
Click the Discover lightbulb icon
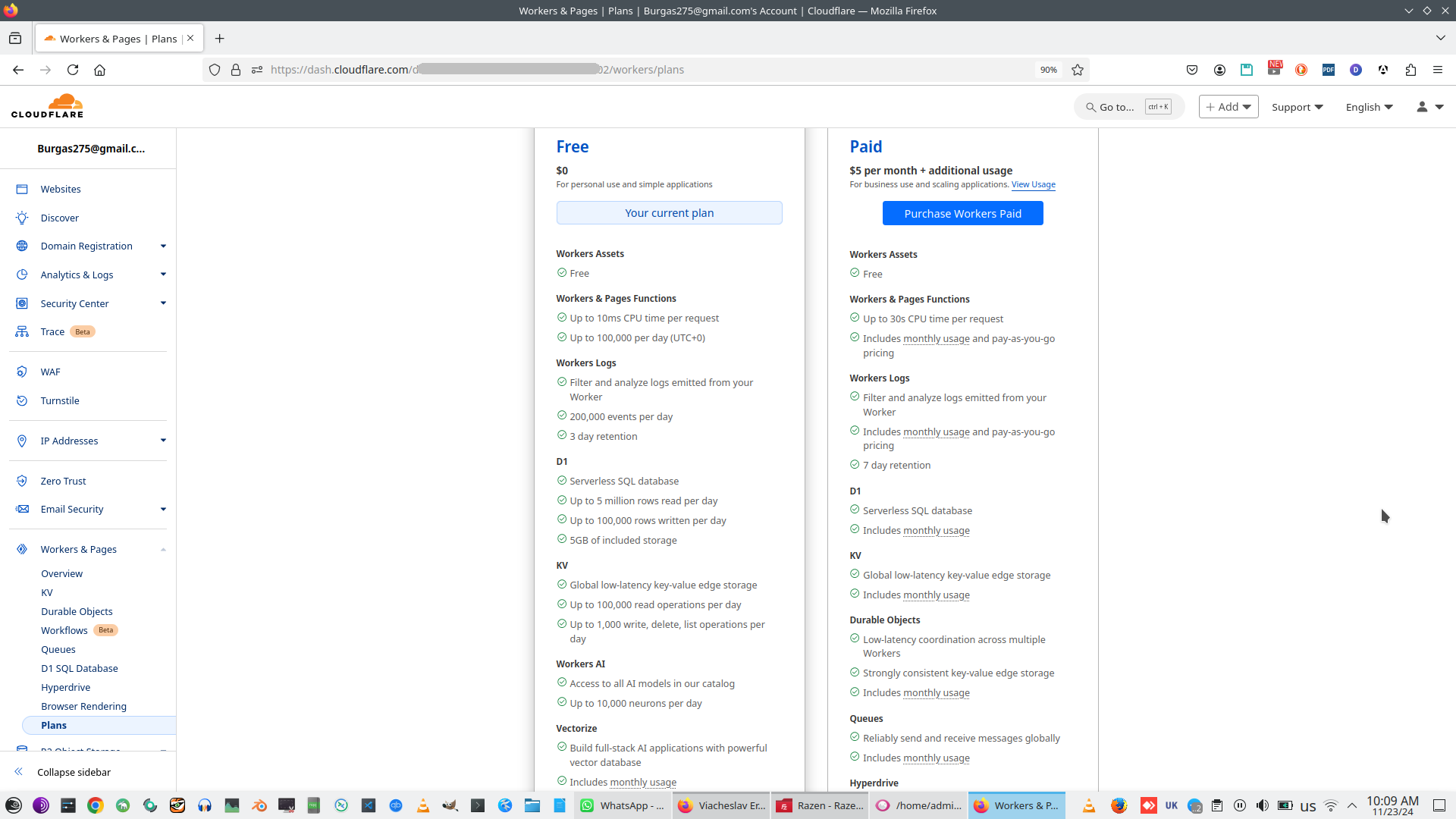pyautogui.click(x=22, y=218)
